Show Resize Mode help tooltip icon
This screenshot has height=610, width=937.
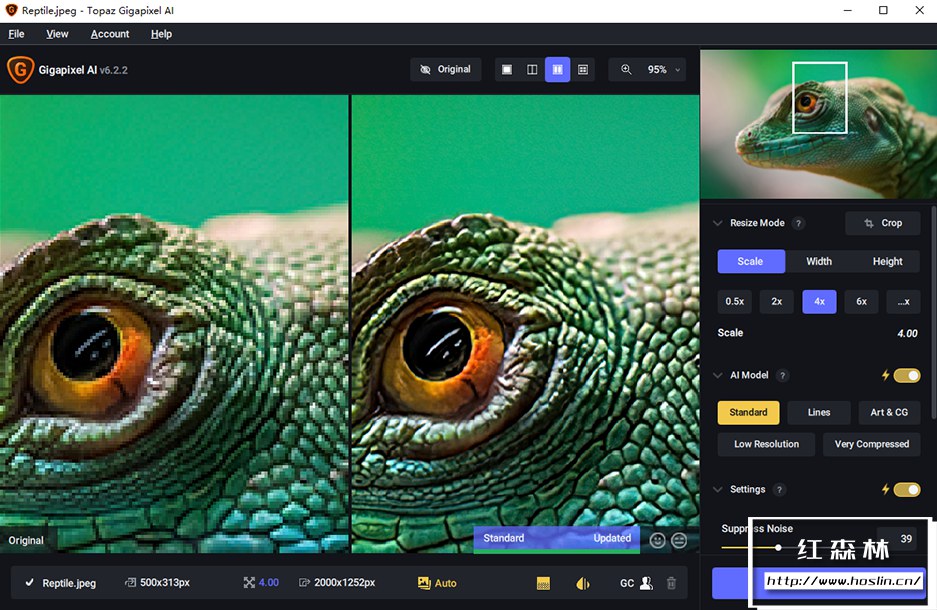[x=798, y=223]
